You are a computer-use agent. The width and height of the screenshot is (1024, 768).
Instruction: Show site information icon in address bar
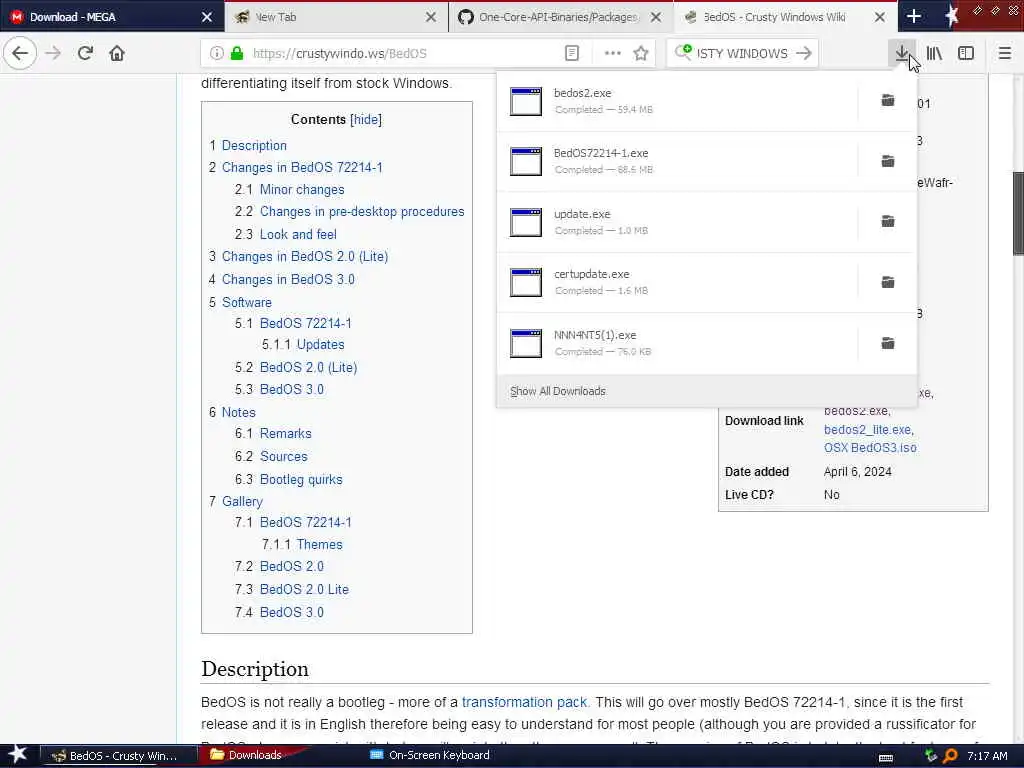coord(217,54)
